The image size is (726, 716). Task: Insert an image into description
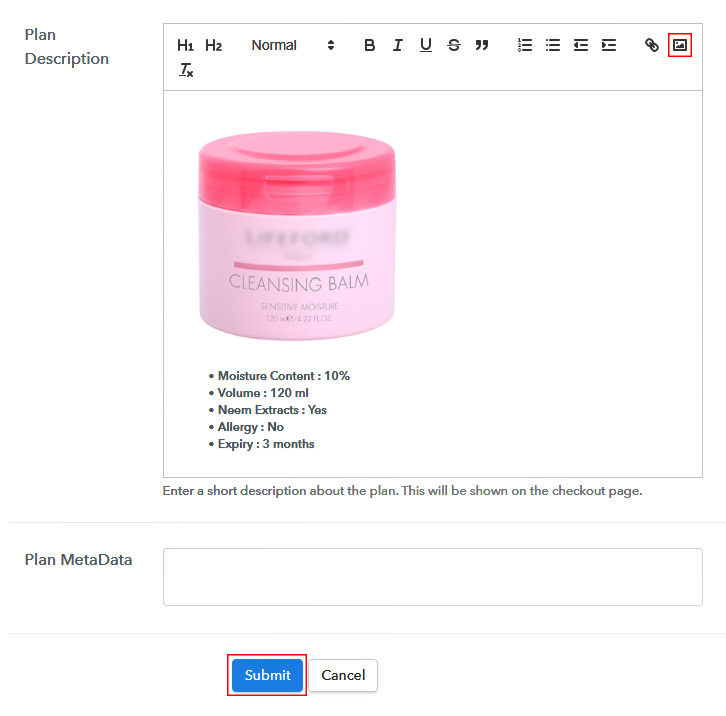tap(680, 45)
